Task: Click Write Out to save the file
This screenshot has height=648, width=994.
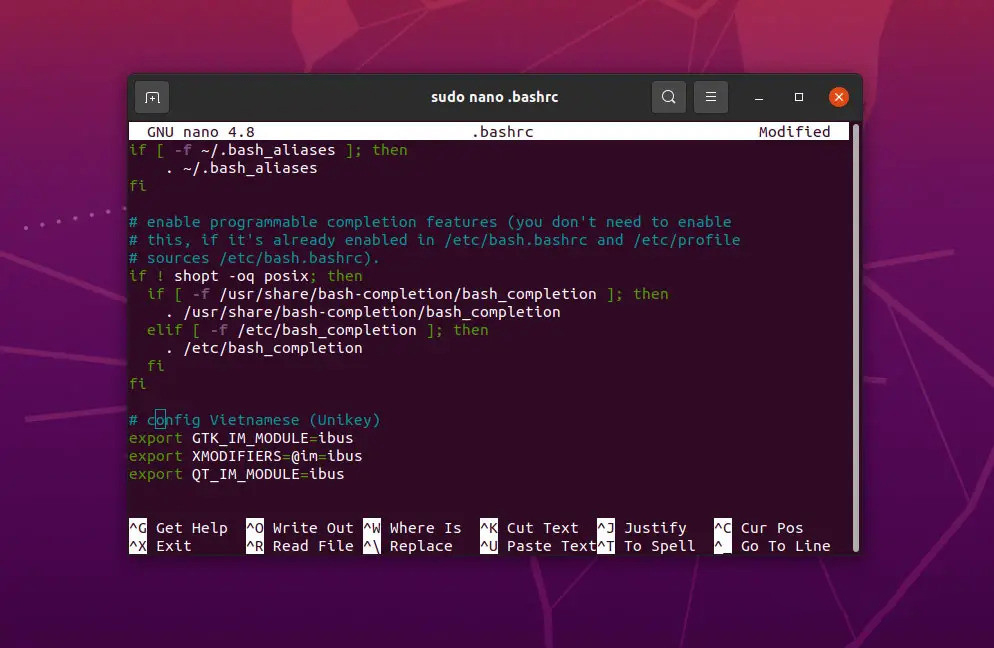Action: [313, 528]
